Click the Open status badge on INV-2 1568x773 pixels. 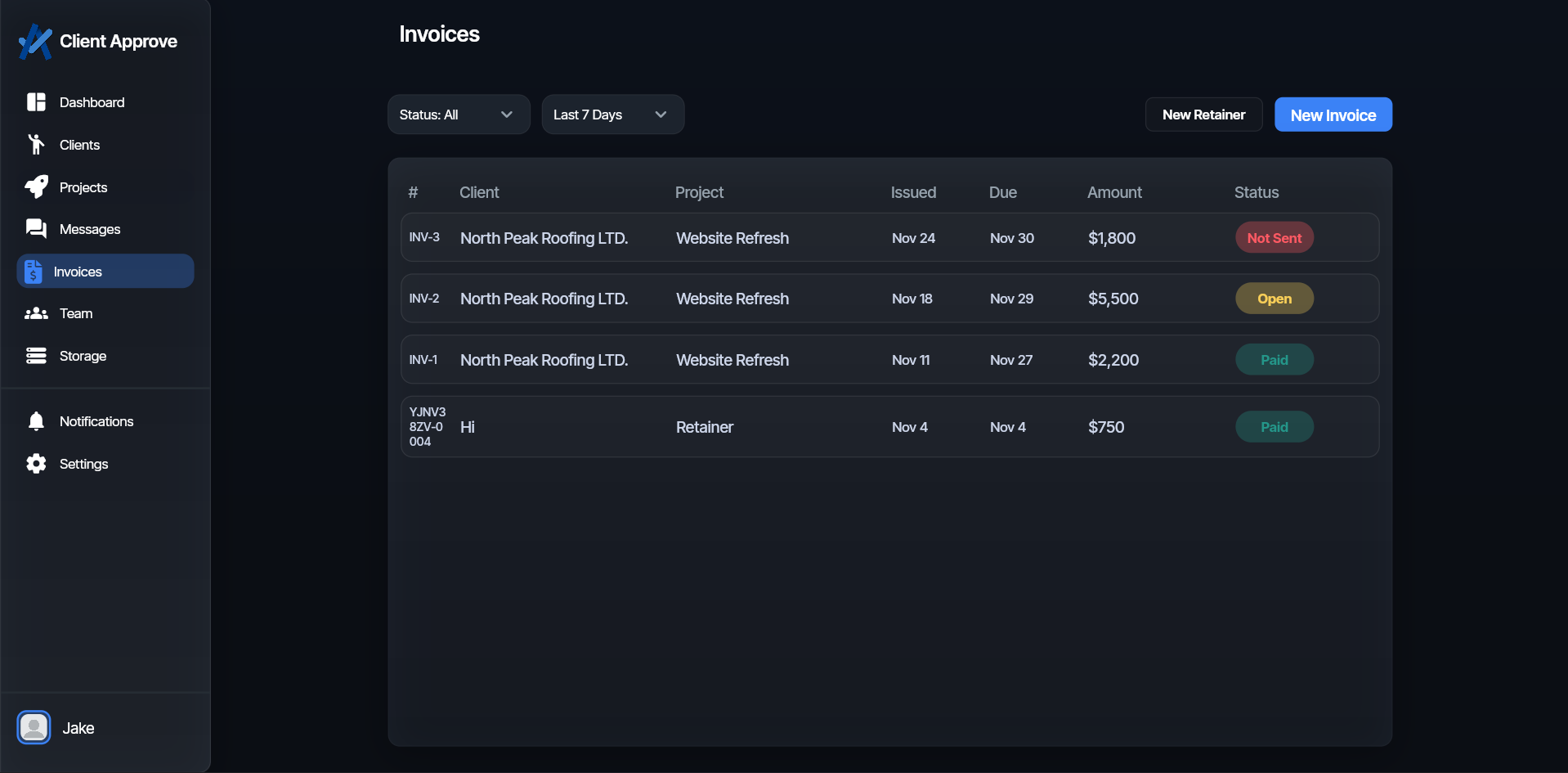(1274, 299)
